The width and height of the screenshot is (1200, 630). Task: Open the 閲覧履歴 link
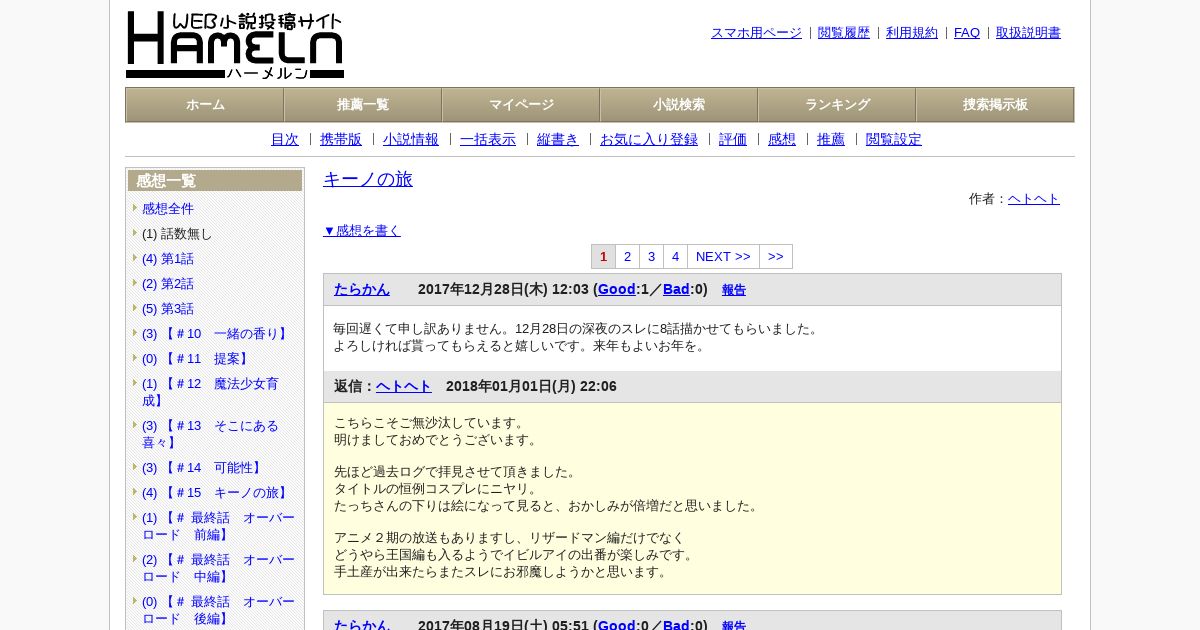[844, 32]
